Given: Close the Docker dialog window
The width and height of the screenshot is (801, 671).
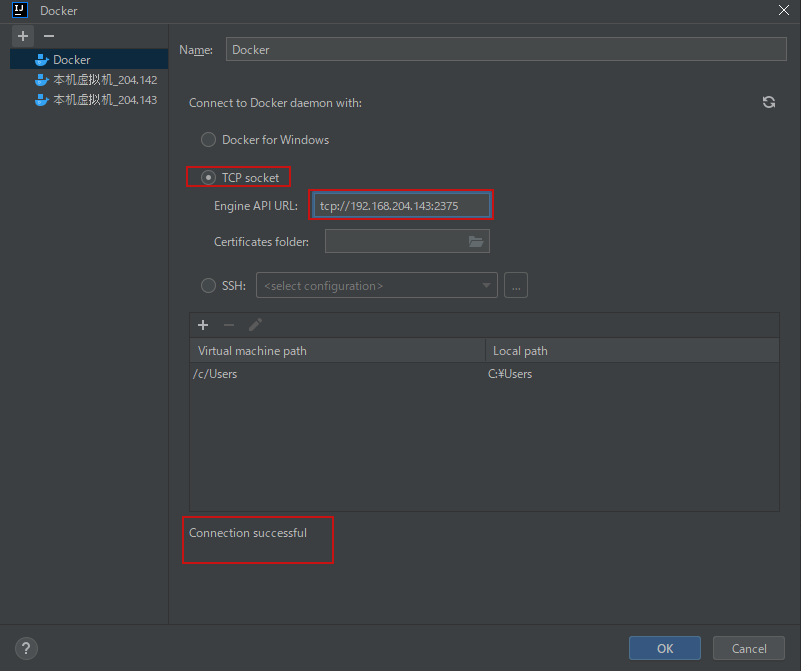Looking at the screenshot, I should 784,10.
